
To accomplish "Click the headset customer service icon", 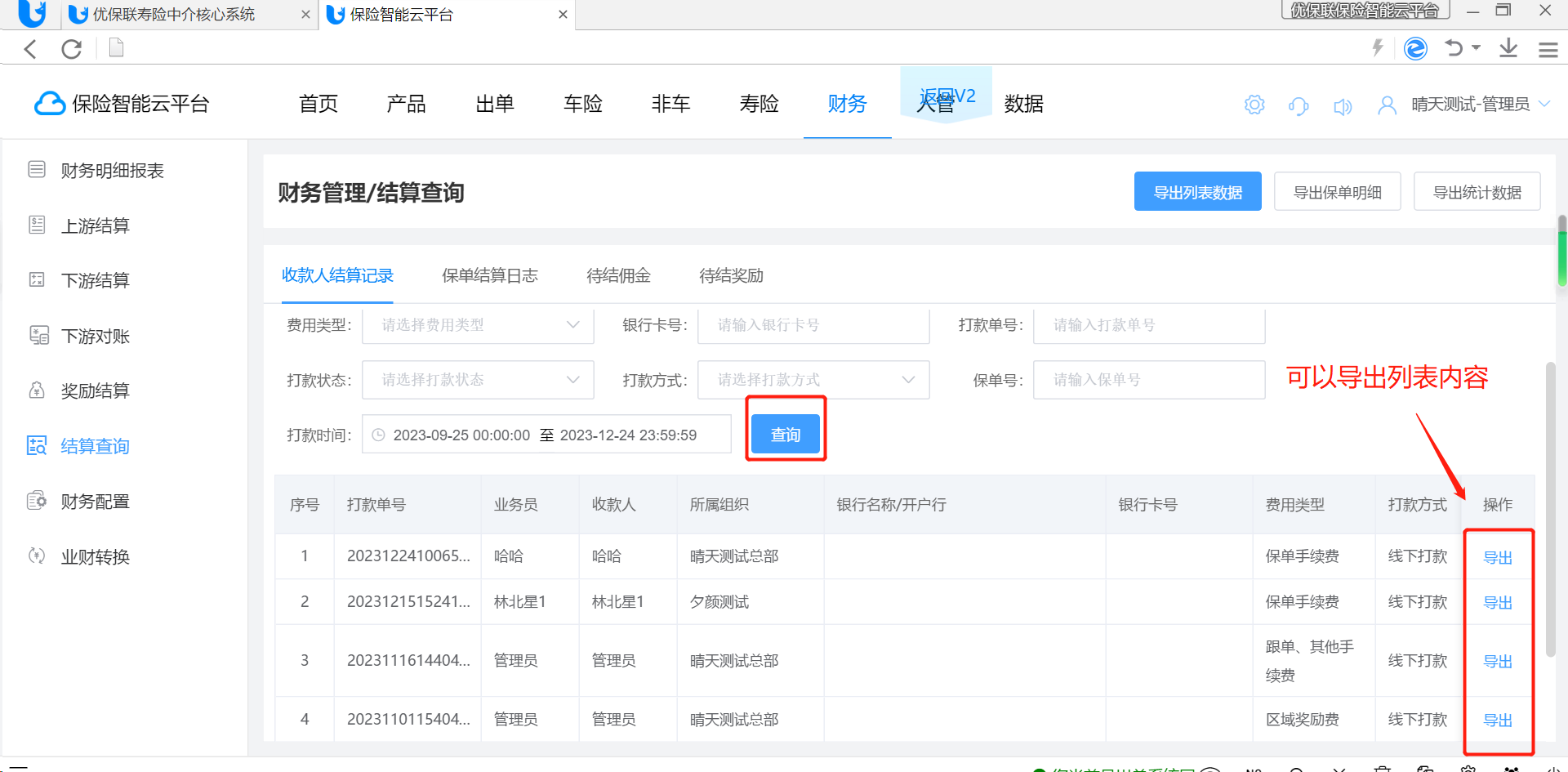I will click(x=1298, y=105).
